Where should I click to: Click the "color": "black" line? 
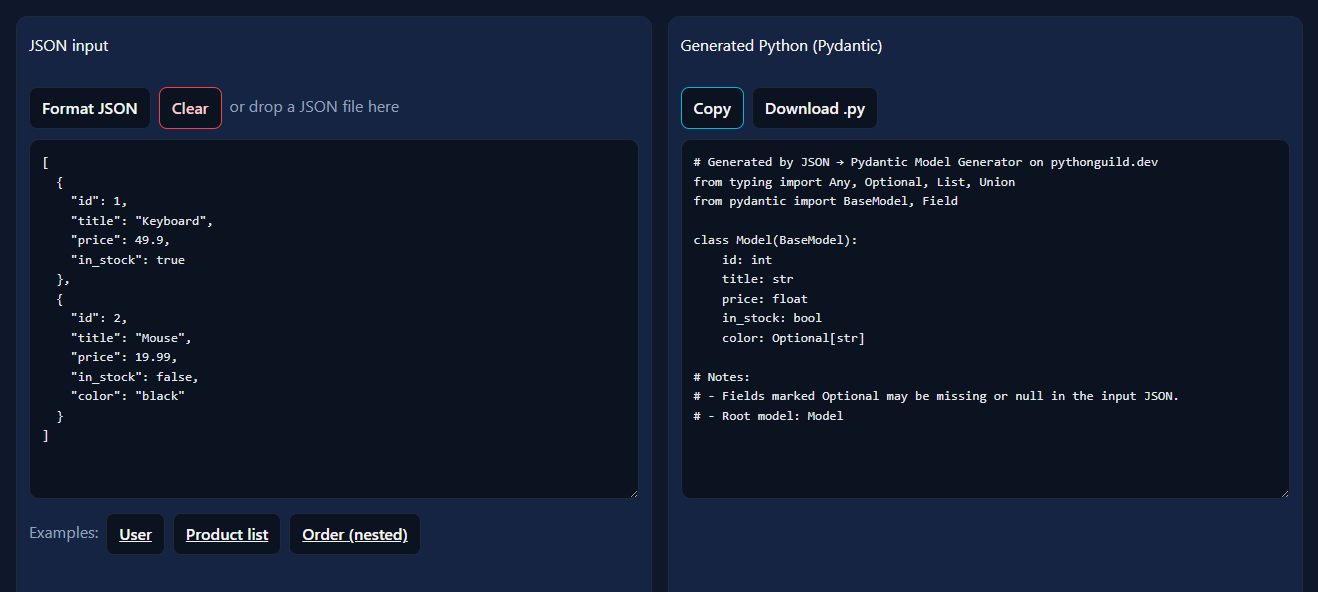tap(128, 396)
